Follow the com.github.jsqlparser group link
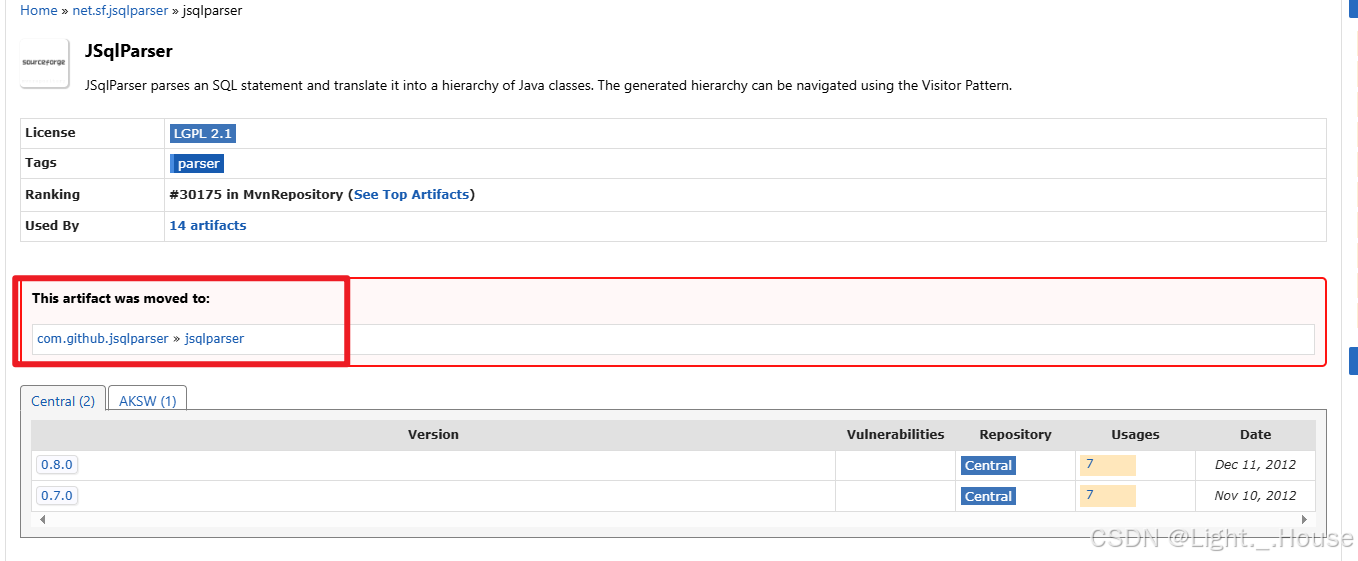This screenshot has width=1358, height=561. pos(103,338)
